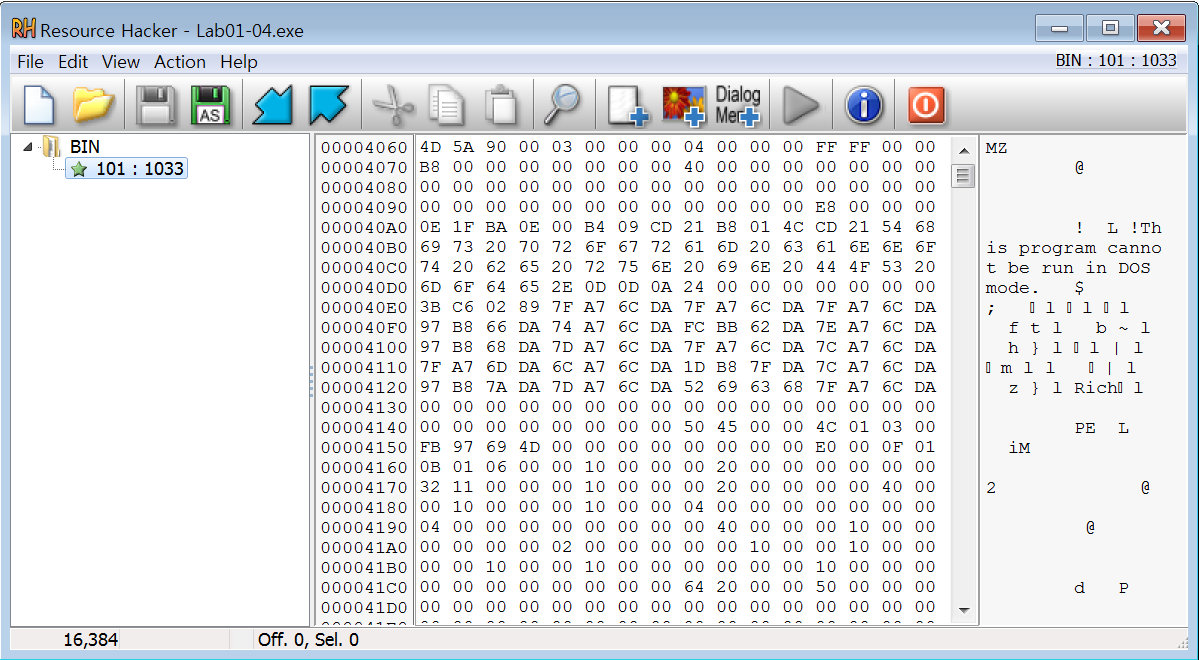Click offset 000041C0 in the address column

click(x=364, y=587)
